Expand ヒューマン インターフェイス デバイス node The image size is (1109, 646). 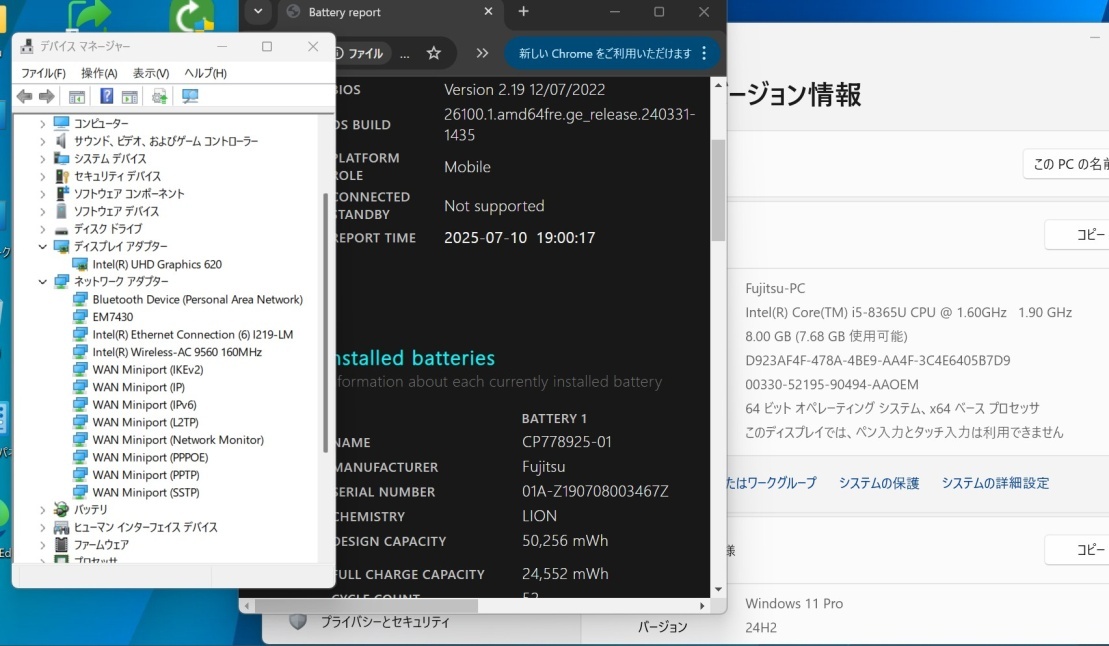42,527
